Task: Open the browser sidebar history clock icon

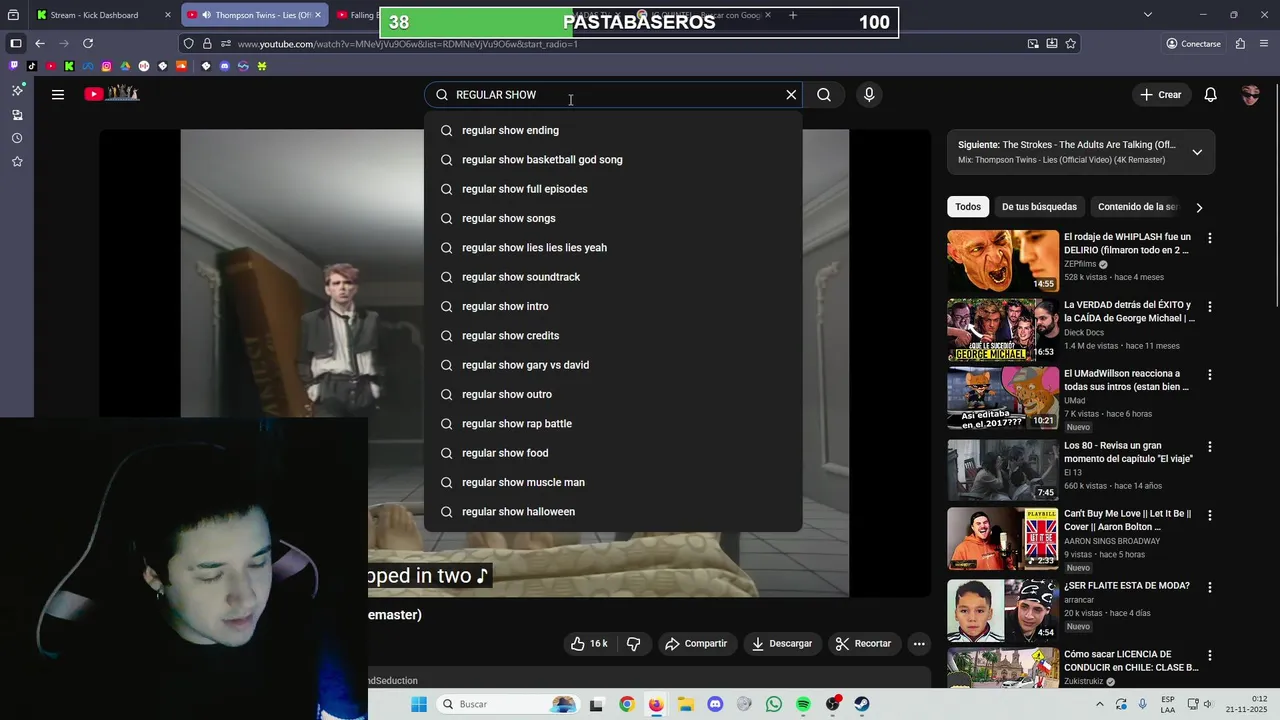Action: point(17,138)
